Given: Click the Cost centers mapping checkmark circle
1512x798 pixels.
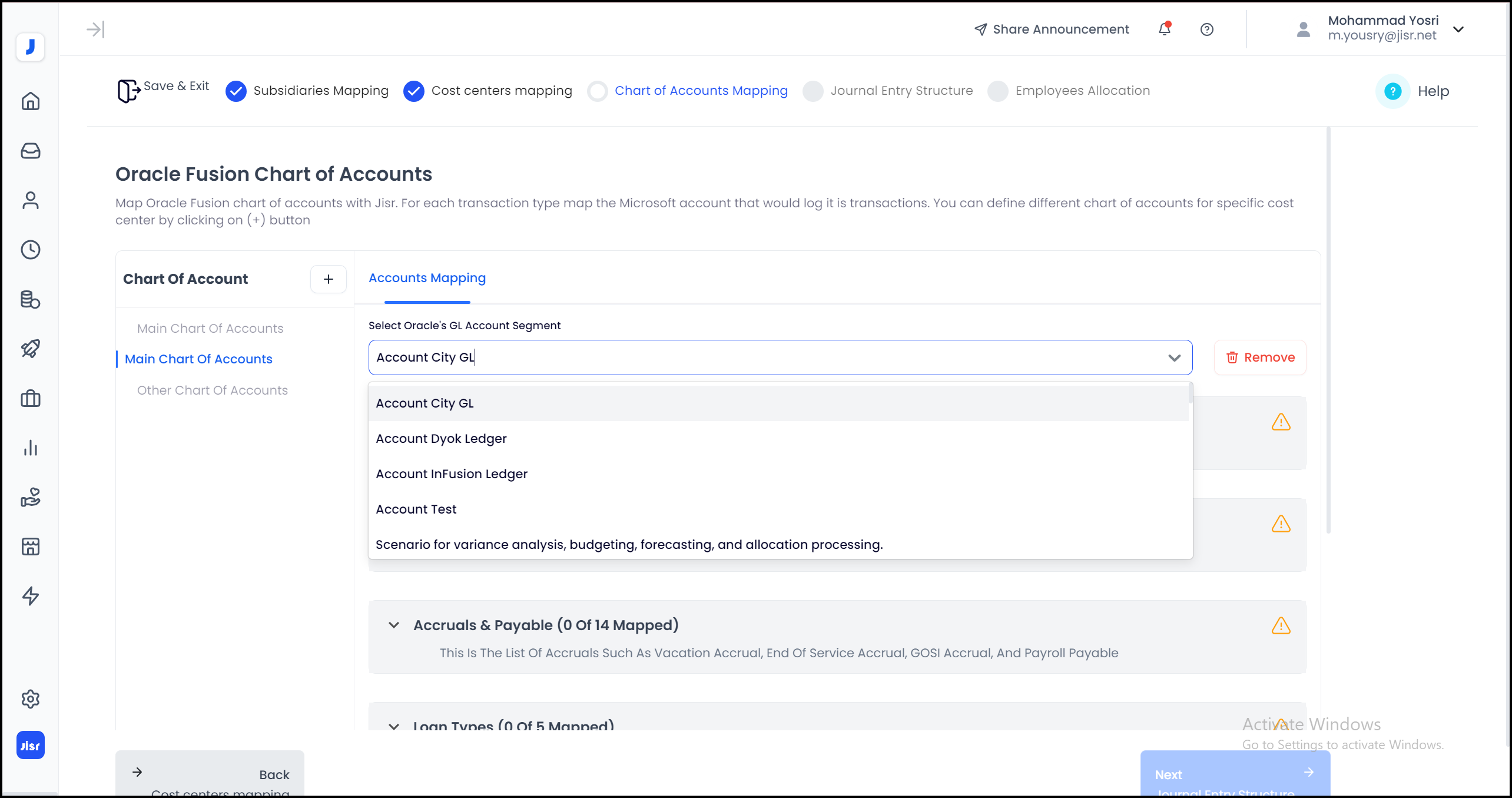Looking at the screenshot, I should click(414, 91).
